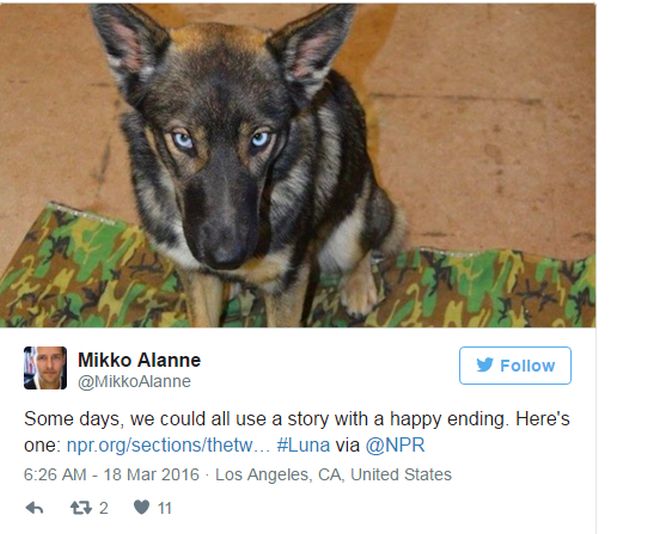Click the Mikko Alanne display name
Viewport: 660px width, 534px height.
coord(139,360)
